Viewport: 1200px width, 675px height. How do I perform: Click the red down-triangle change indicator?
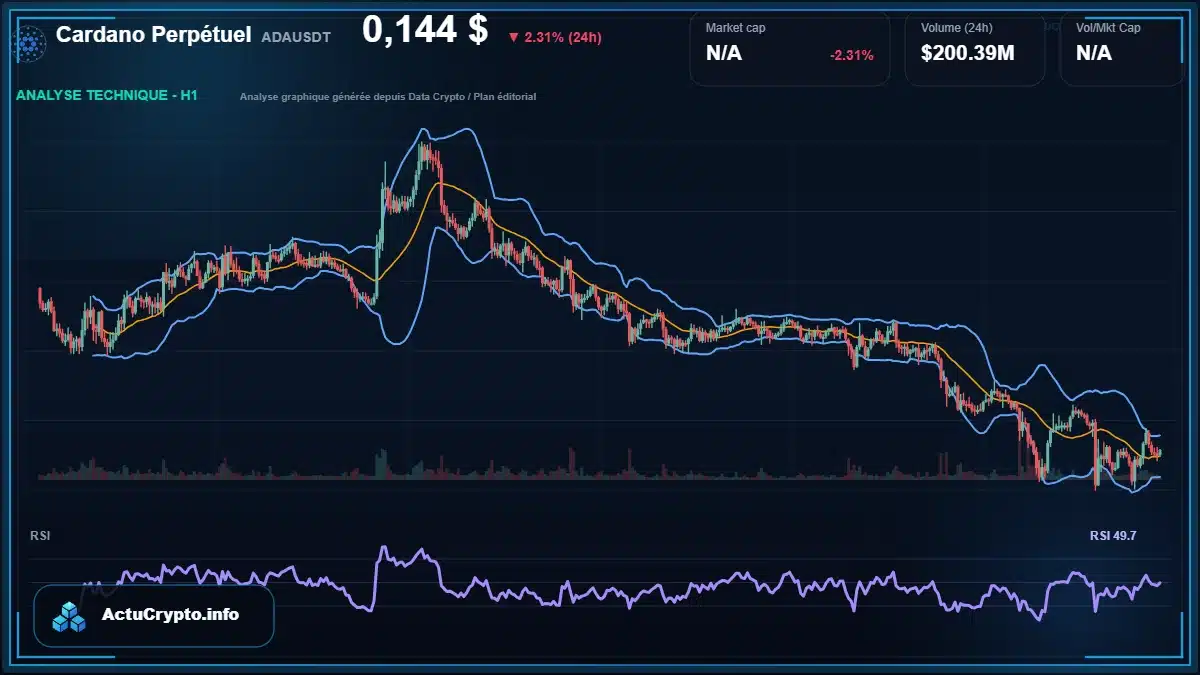[x=513, y=38]
